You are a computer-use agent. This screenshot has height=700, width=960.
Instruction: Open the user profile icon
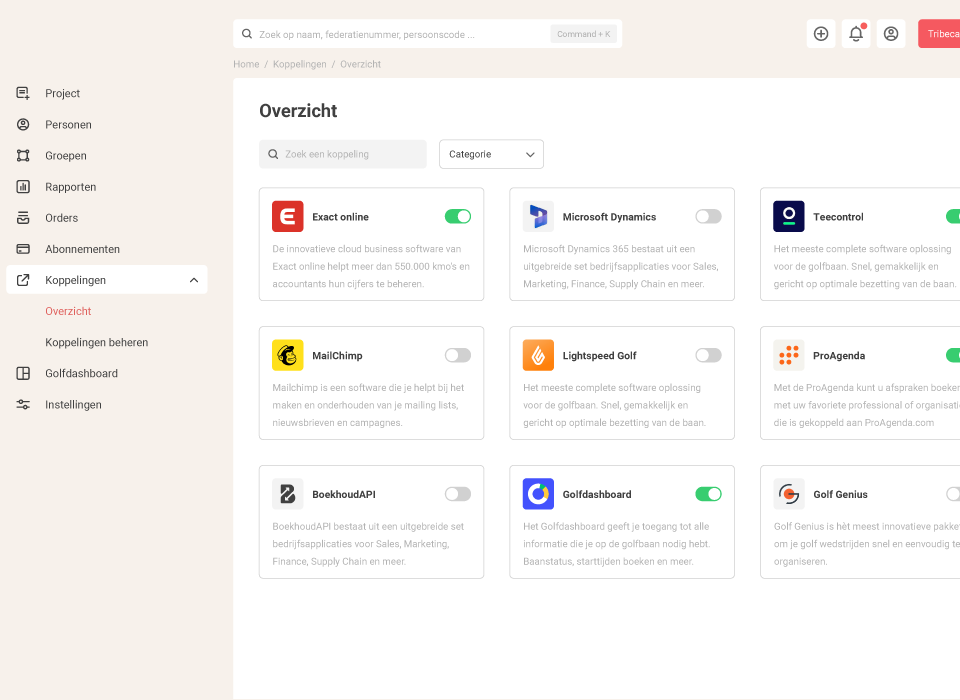891,34
